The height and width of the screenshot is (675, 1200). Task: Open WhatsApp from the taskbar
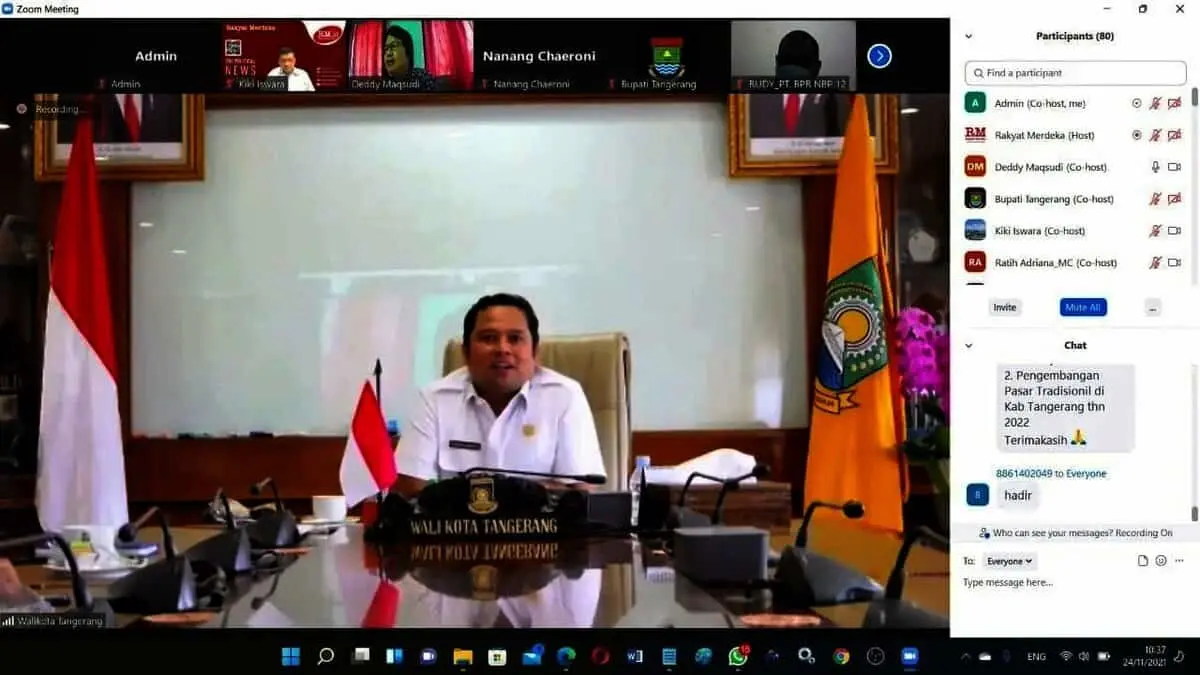[x=738, y=656]
